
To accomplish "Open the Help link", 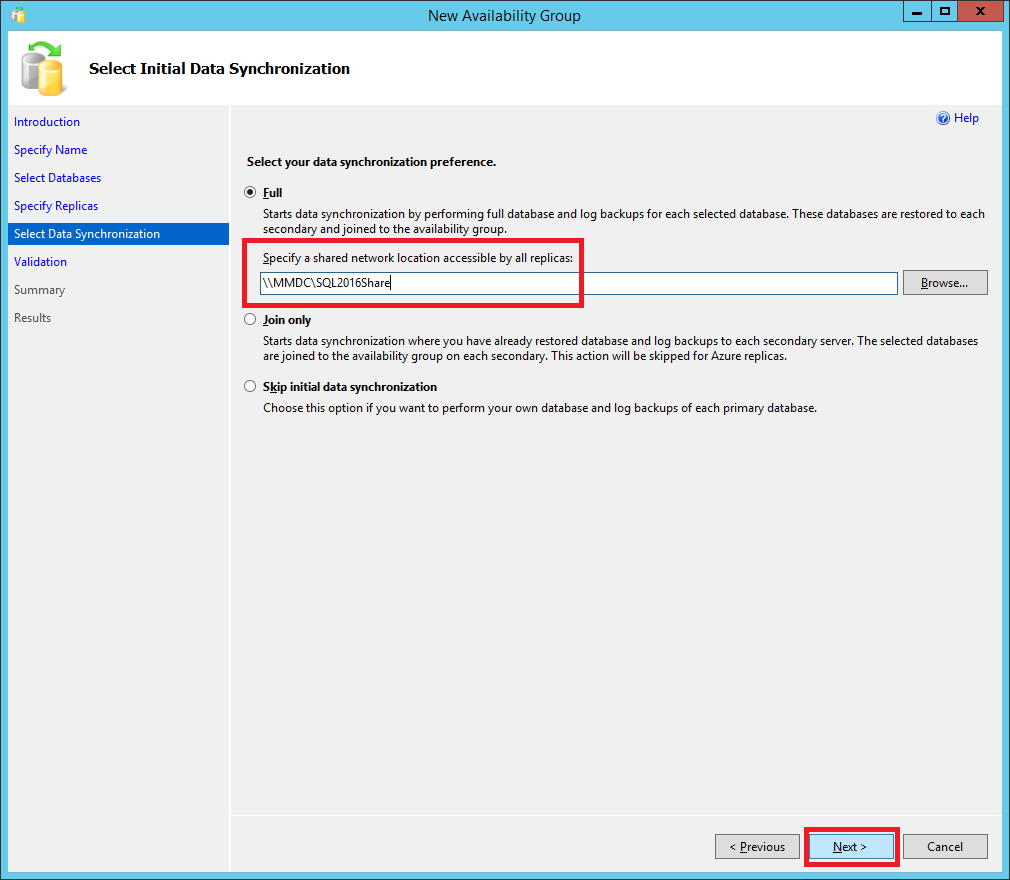I will [966, 118].
